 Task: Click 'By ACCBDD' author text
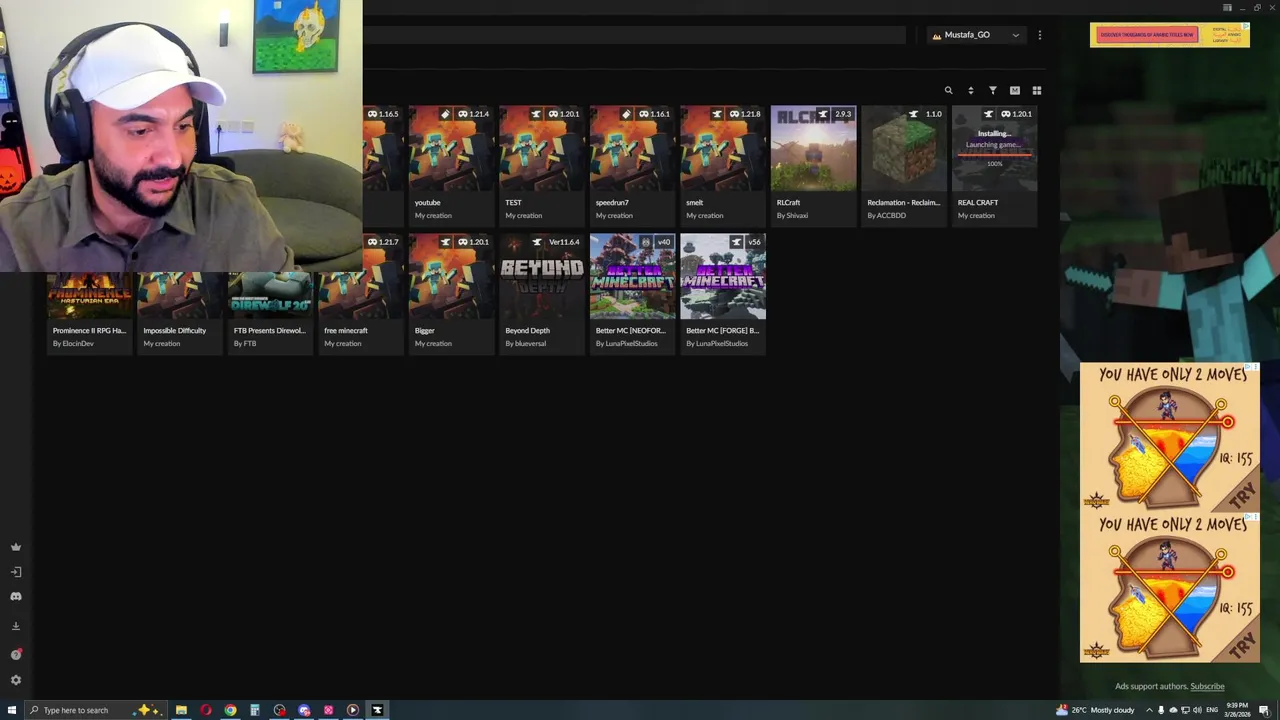pos(887,215)
